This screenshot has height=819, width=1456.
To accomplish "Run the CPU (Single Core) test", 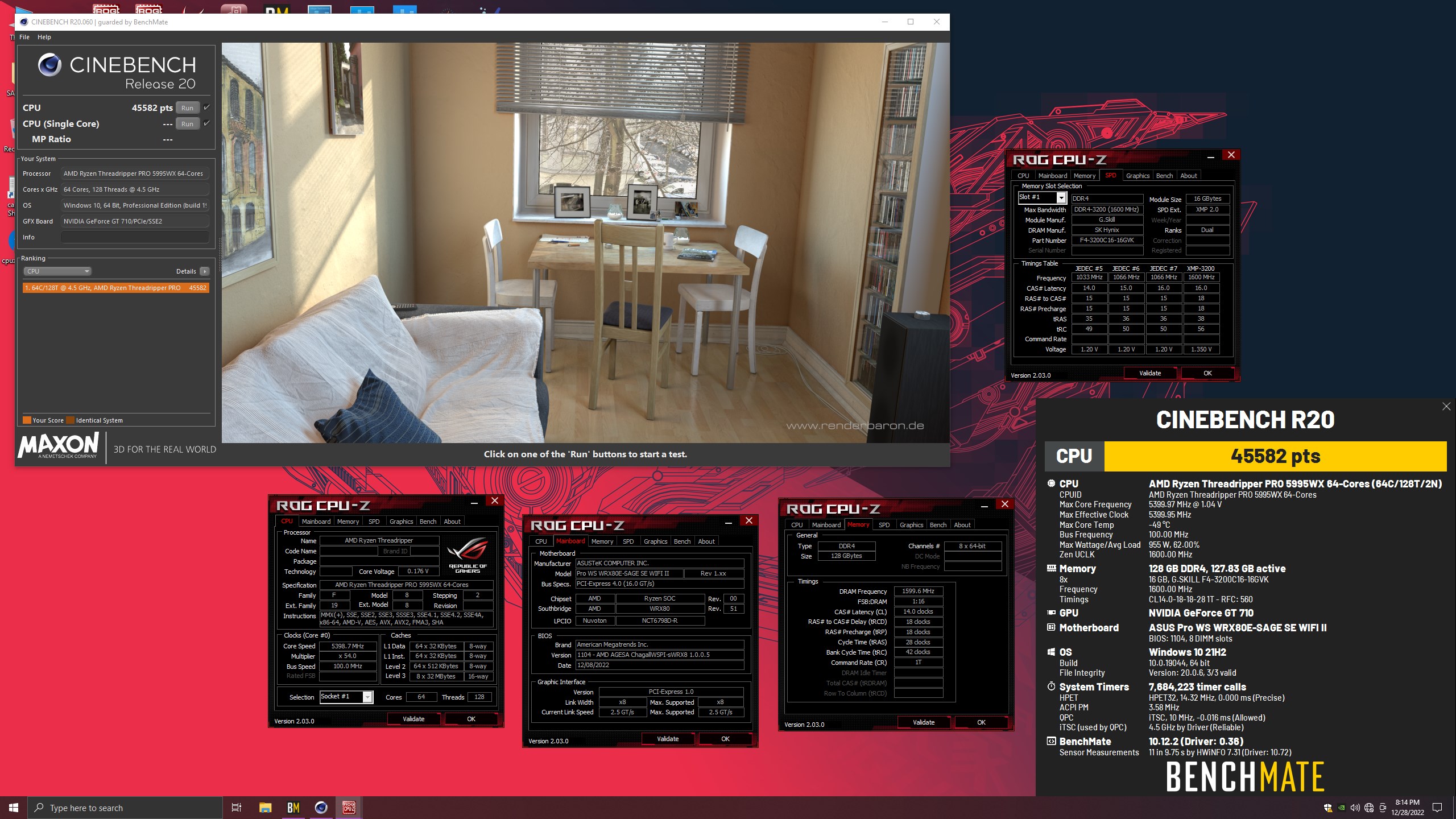I will click(187, 124).
